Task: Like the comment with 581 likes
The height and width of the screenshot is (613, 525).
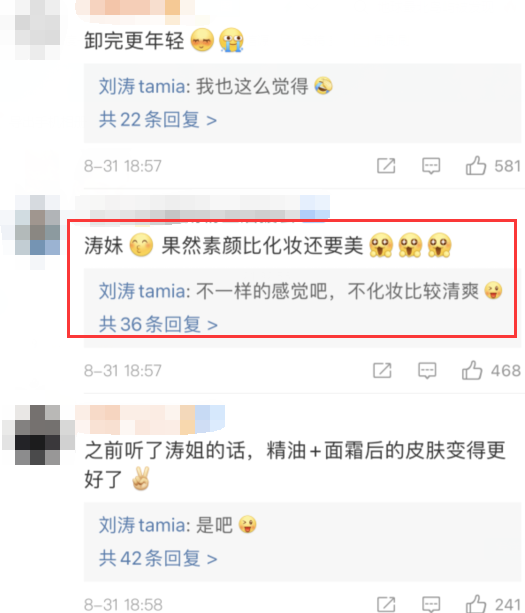Action: tap(476, 165)
